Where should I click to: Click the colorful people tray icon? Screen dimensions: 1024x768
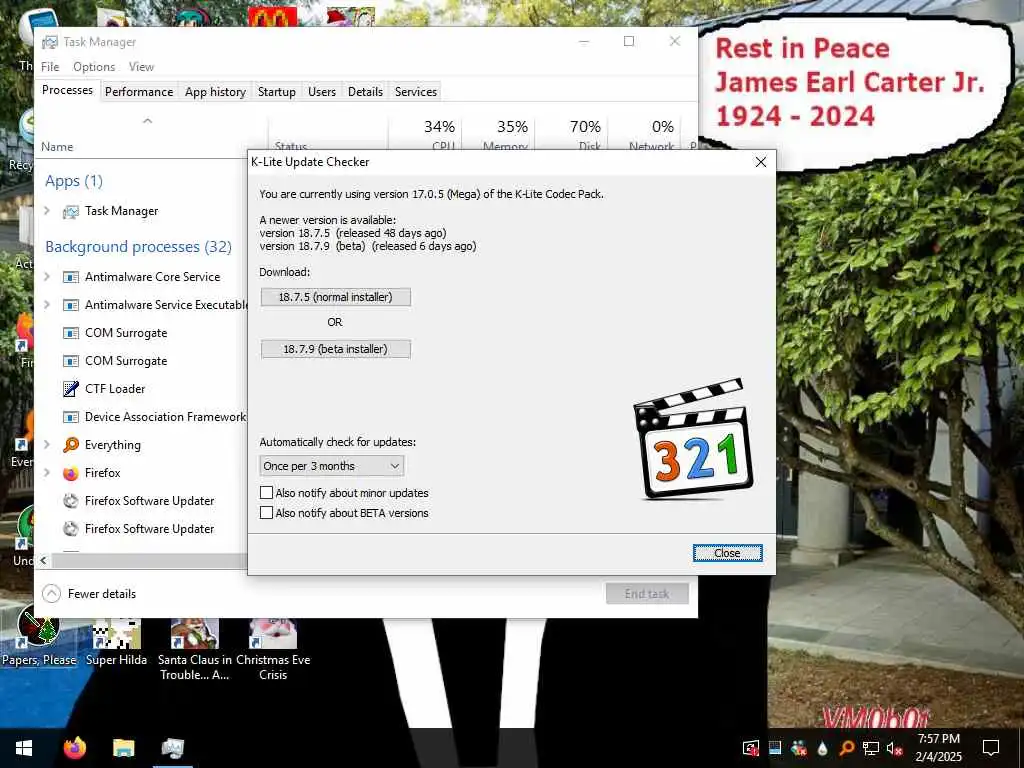[798, 748]
